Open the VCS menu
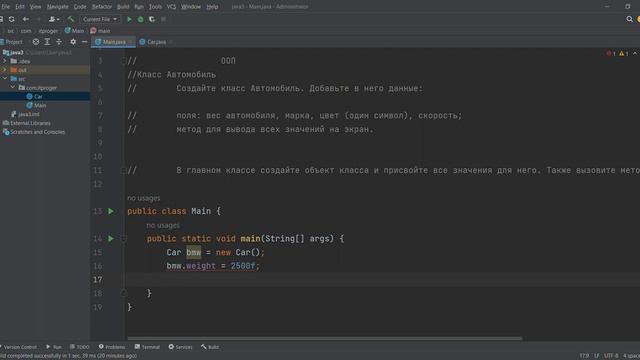This screenshot has width=640, height=360. click(171, 7)
